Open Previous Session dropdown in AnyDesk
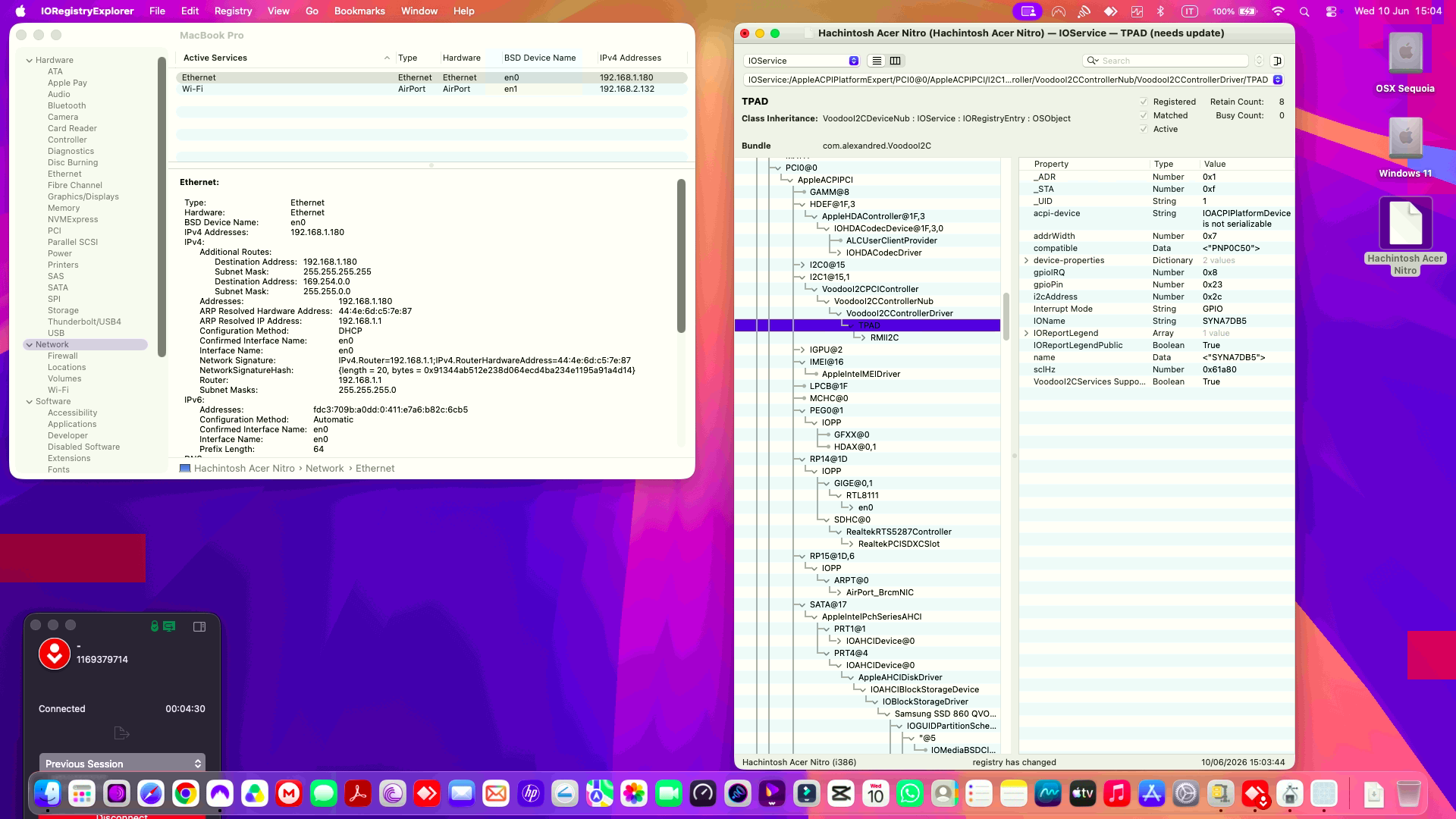 point(122,764)
